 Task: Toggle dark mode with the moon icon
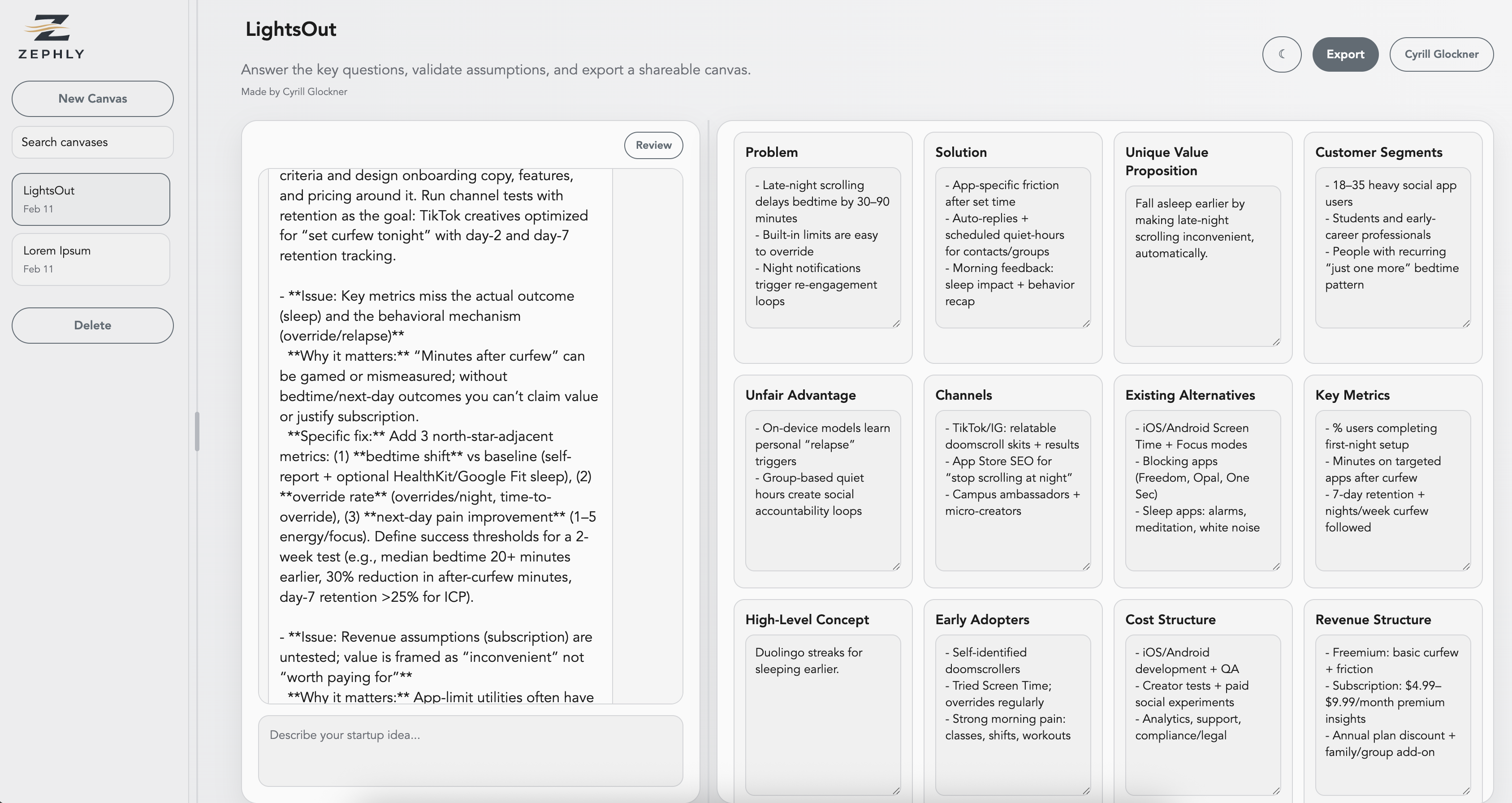tap(1282, 54)
